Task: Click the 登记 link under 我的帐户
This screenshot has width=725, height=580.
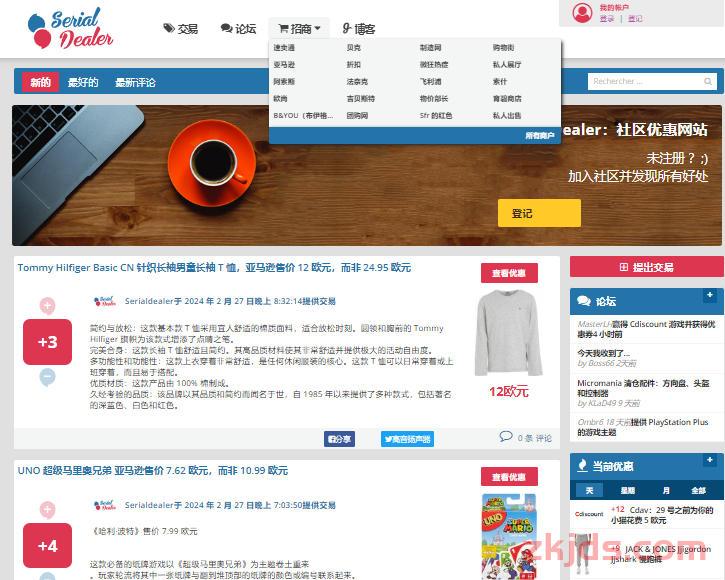Action: point(635,19)
